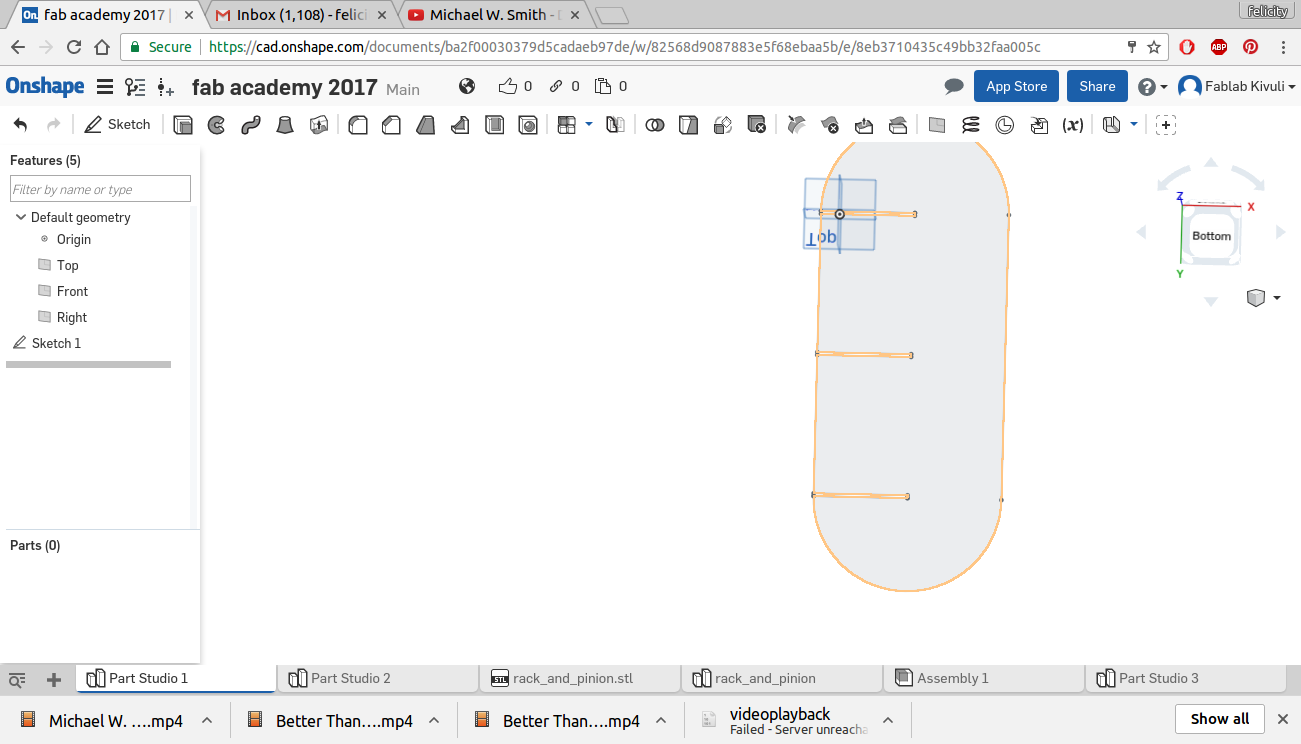The width and height of the screenshot is (1301, 744).
Task: Open the Fablab Kivuli account menu
Action: tap(1237, 87)
